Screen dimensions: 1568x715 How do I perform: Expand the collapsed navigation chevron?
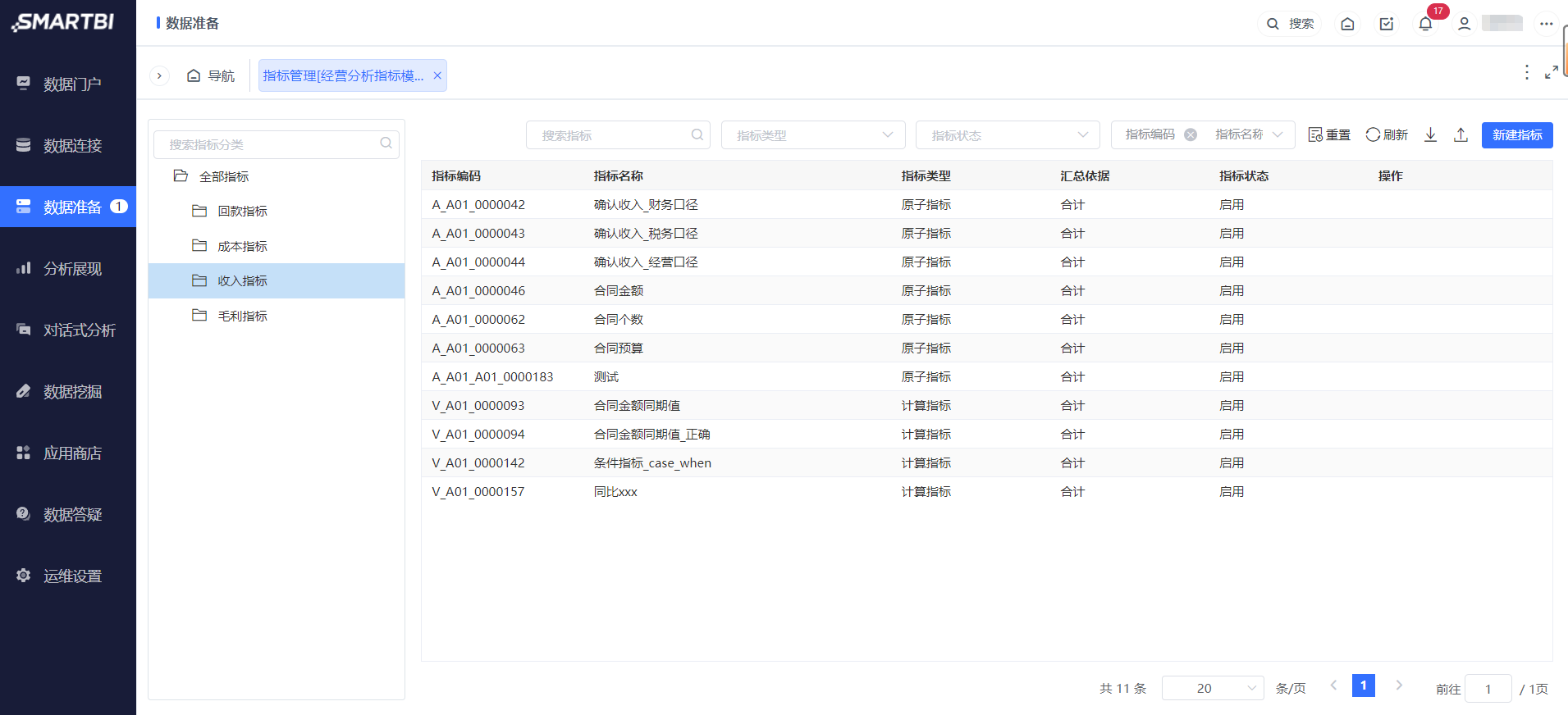pyautogui.click(x=159, y=75)
